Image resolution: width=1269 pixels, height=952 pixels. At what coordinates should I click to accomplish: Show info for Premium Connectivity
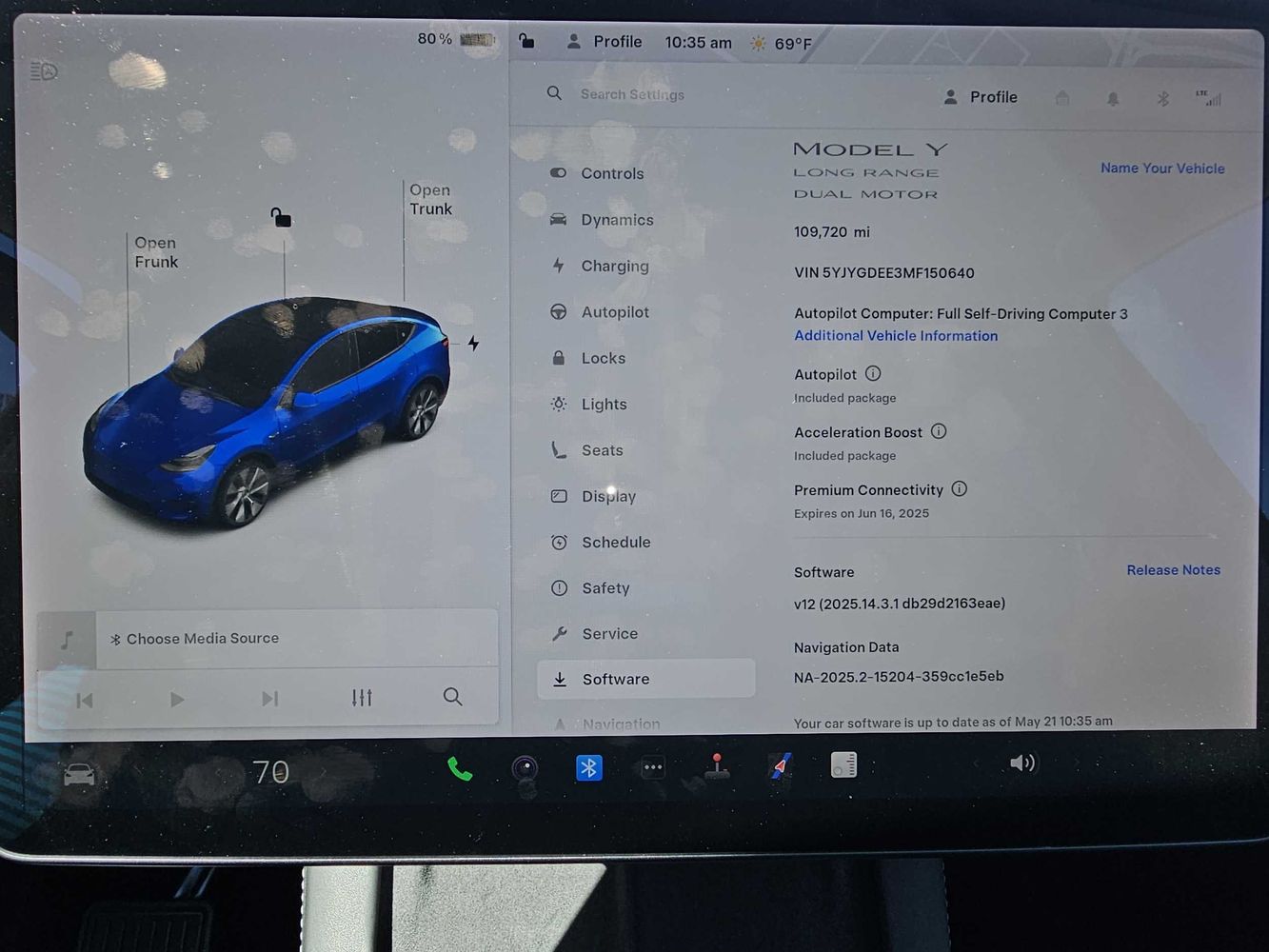pyautogui.click(x=960, y=488)
